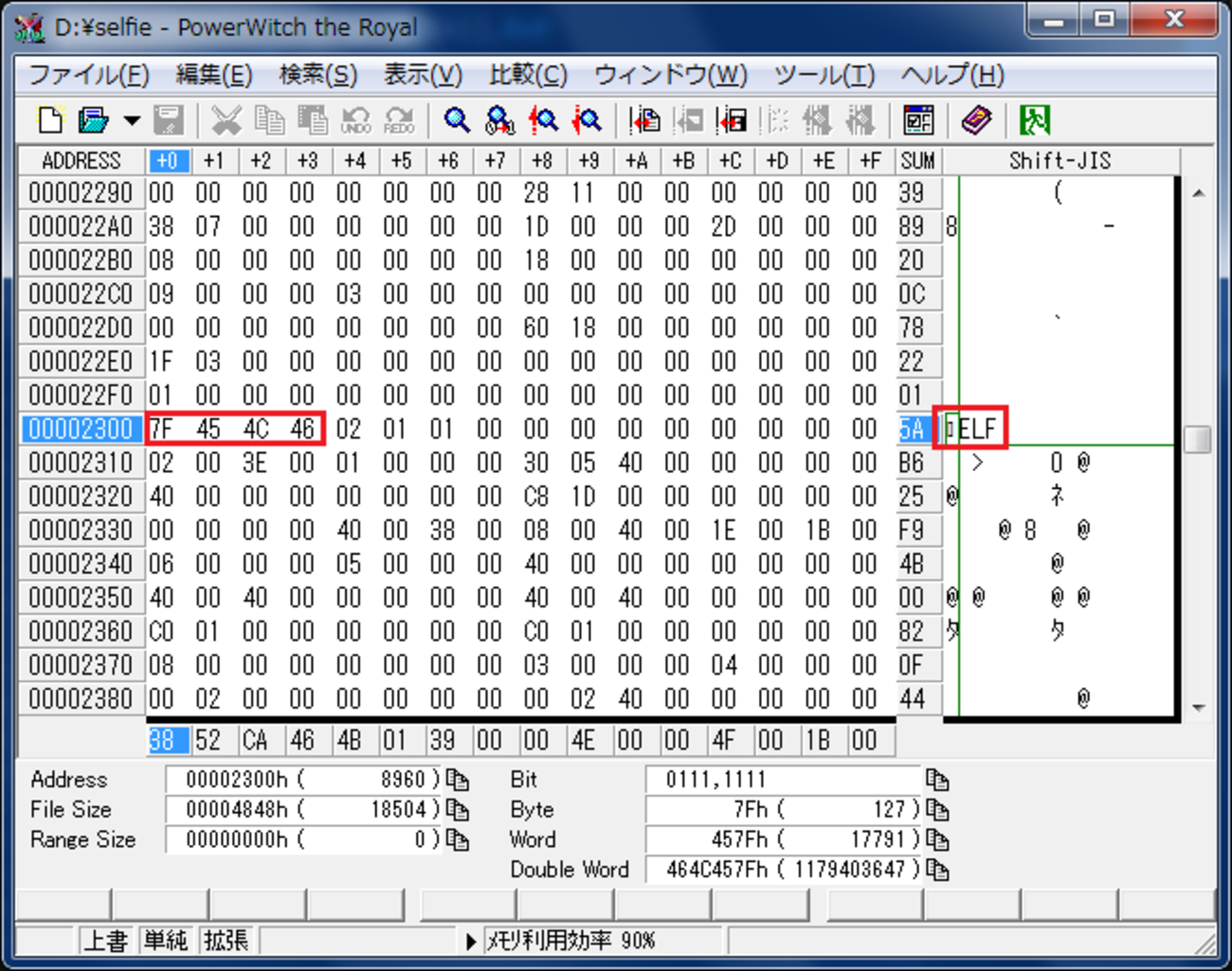The height and width of the screenshot is (971, 1232).
Task: Click the Bit value field 0111,1111
Action: point(783,780)
